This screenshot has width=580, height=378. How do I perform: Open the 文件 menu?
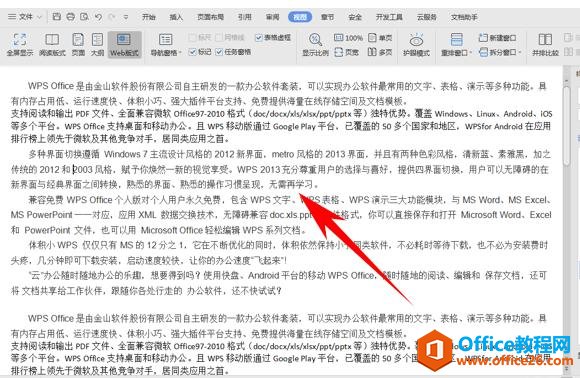tap(26, 17)
